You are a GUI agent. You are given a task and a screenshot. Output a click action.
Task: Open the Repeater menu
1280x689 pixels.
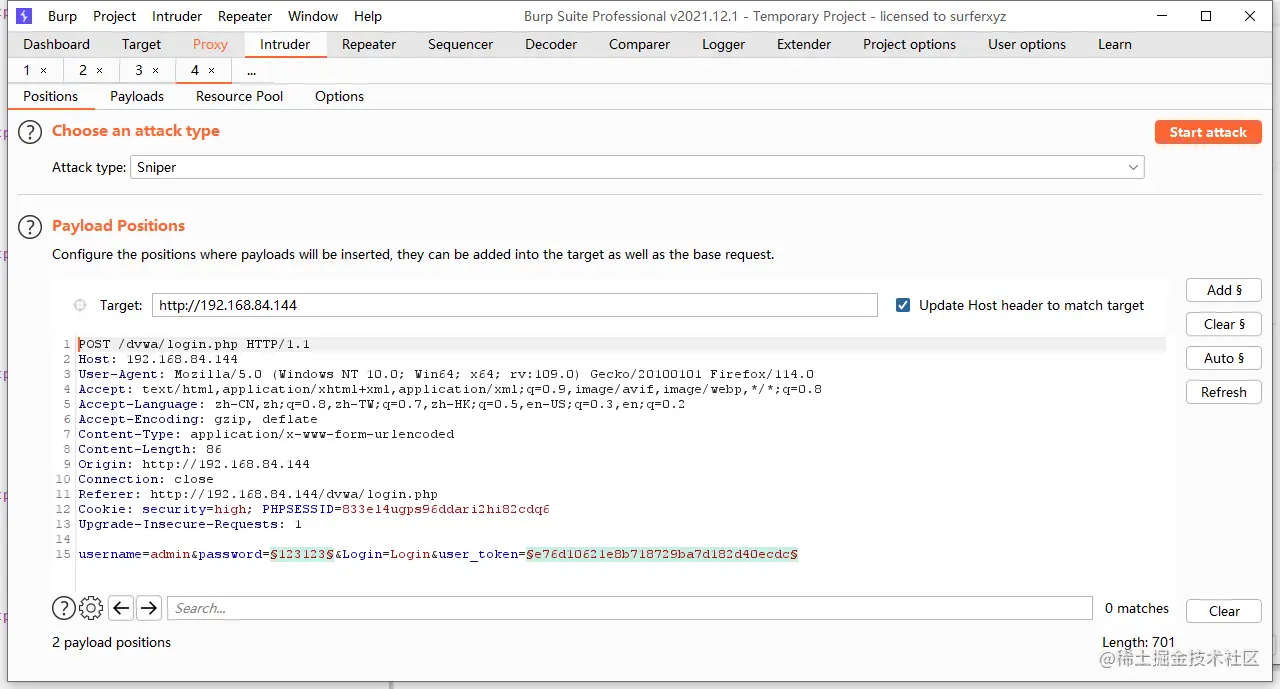coord(245,16)
